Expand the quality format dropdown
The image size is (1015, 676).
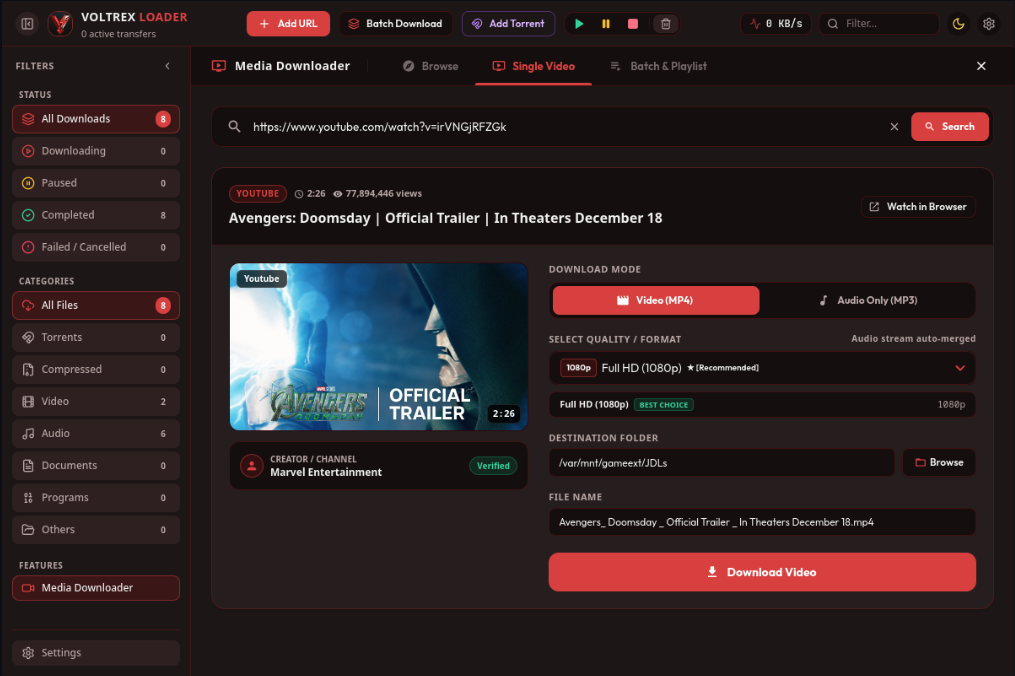(x=762, y=368)
